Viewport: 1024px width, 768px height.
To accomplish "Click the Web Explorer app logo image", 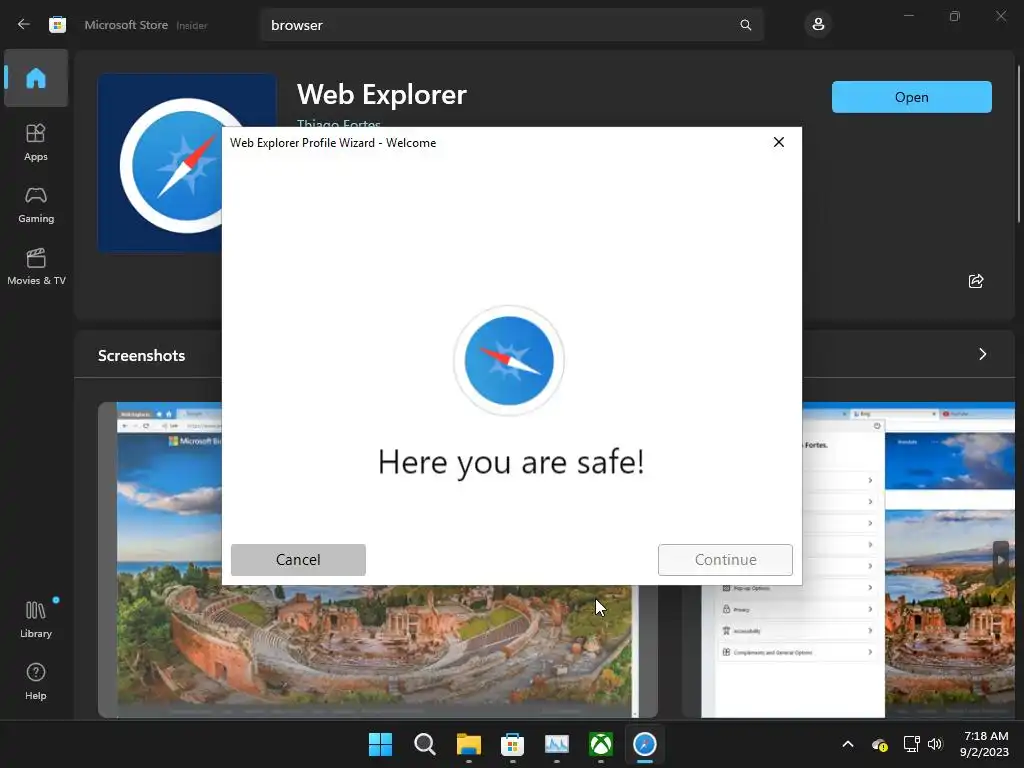I will click(x=187, y=163).
